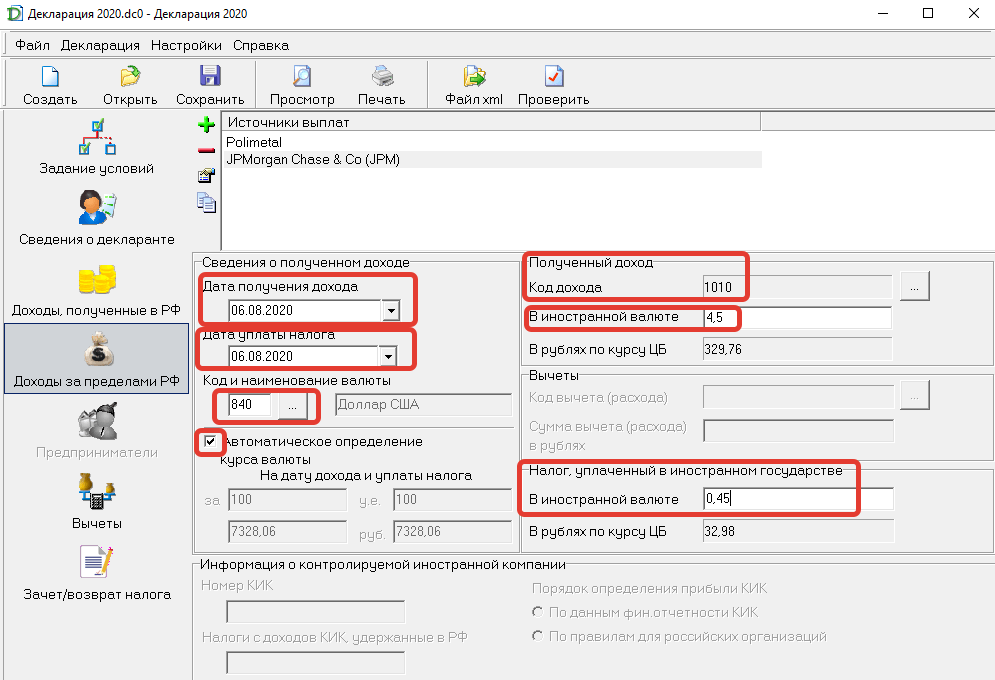The image size is (995, 680).
Task: Add a payment source with the green plus
Action: (206, 124)
